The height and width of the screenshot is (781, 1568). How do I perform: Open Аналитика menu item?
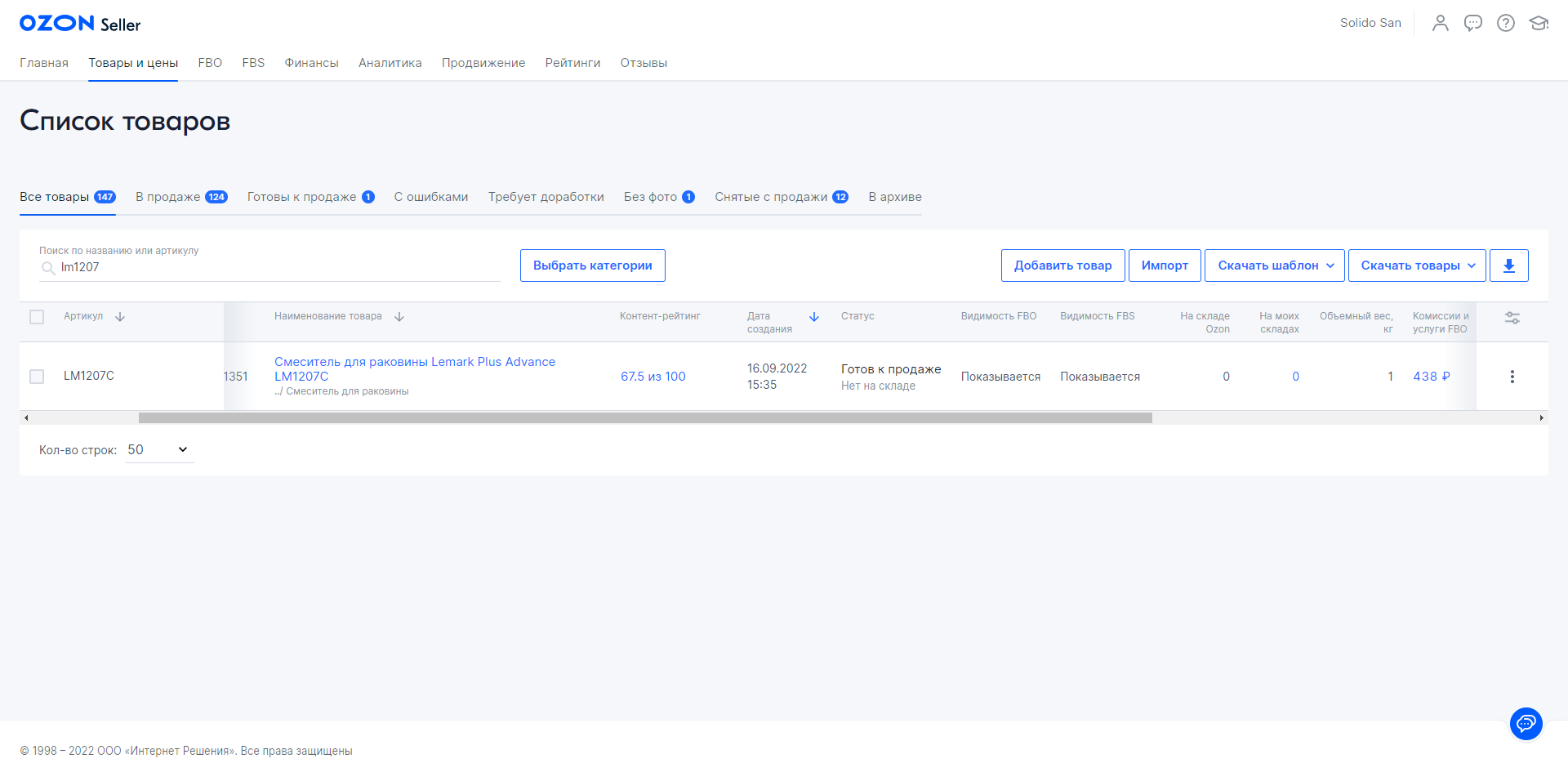(x=390, y=63)
